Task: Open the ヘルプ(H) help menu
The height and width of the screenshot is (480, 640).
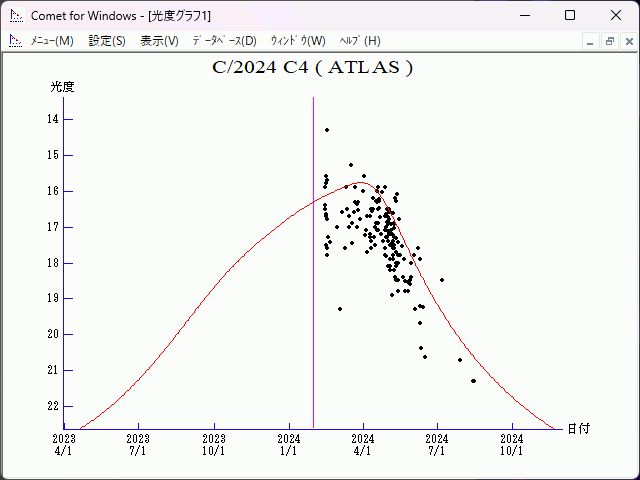Action: pos(360,41)
